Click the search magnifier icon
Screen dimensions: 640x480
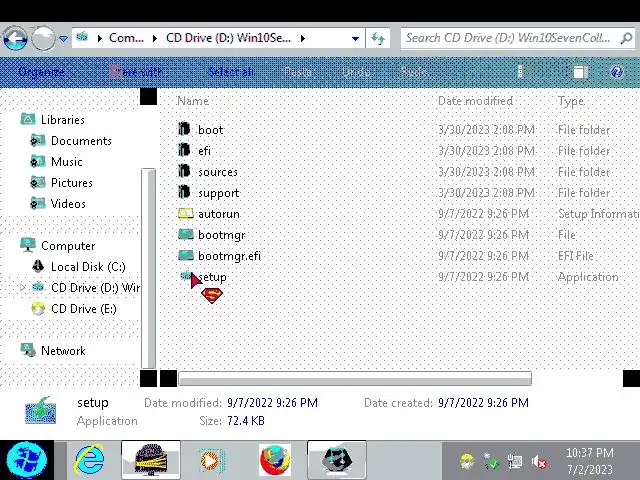tap(626, 38)
